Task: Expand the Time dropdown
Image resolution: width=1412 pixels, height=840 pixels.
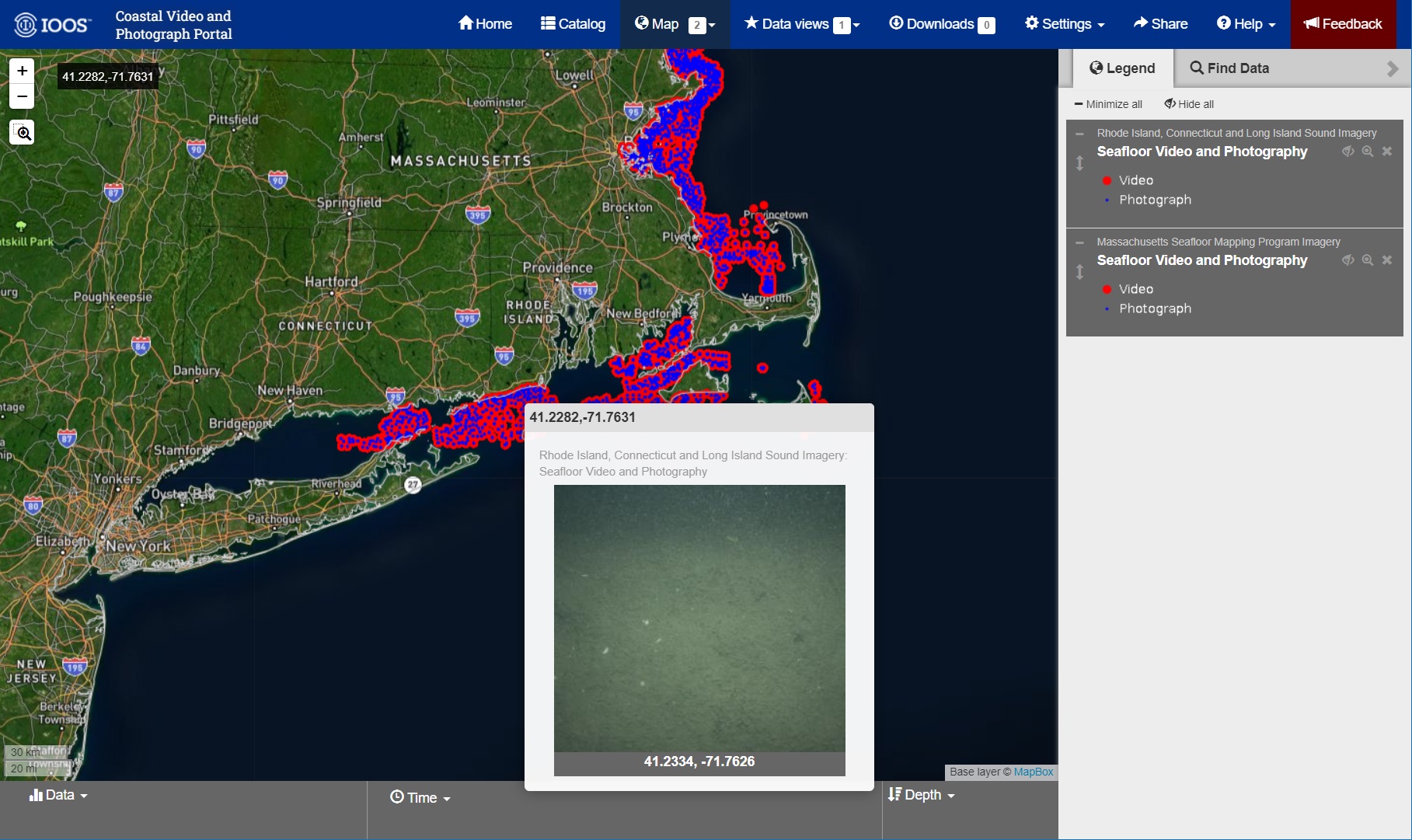Action: [420, 797]
